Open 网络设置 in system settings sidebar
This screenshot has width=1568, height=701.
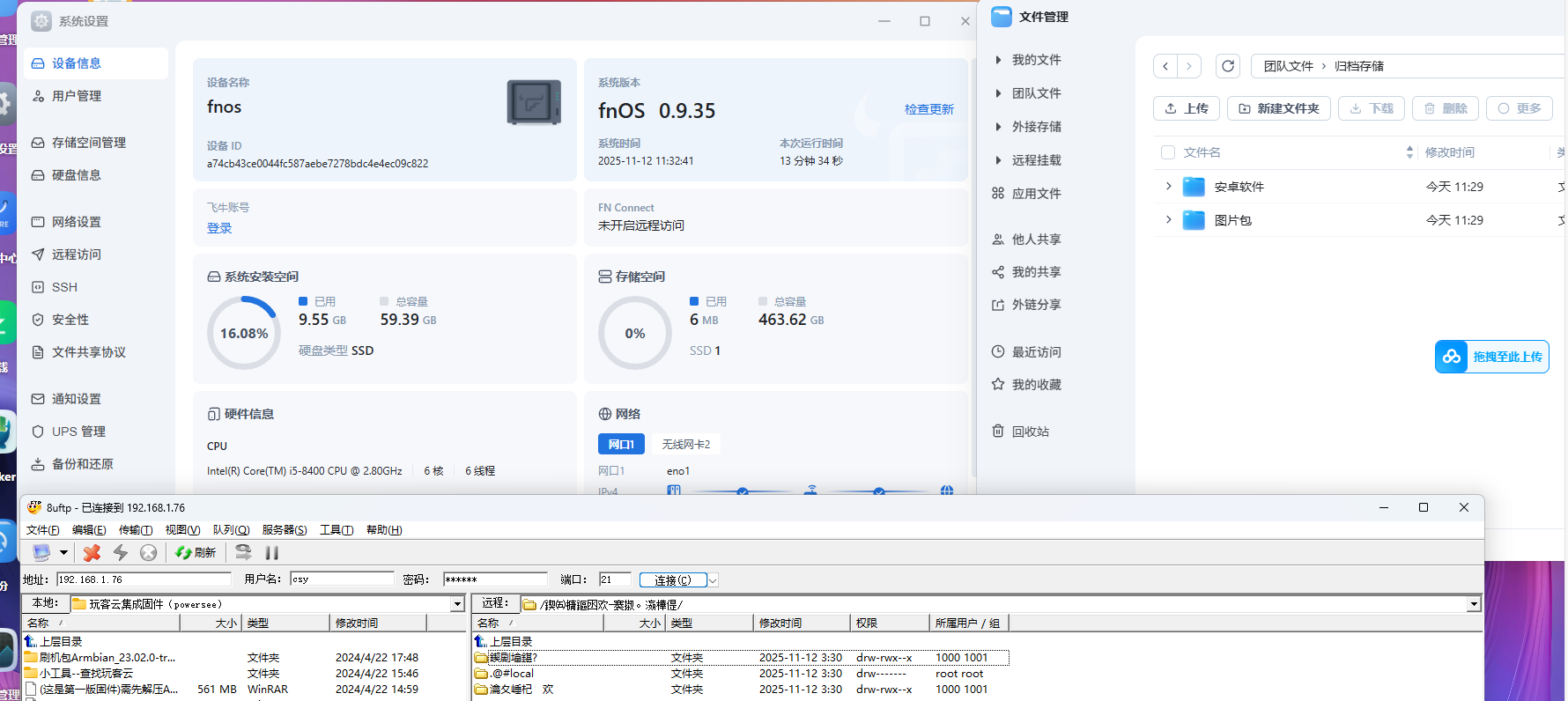(96, 222)
